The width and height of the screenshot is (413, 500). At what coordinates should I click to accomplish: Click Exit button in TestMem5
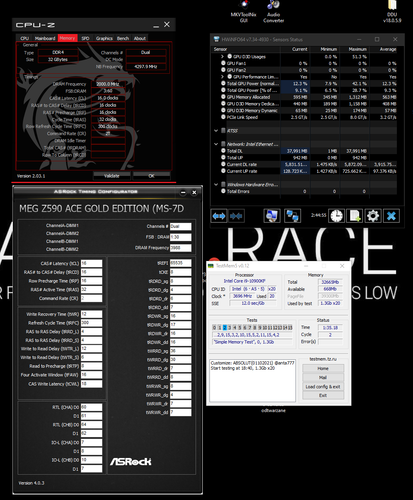[x=323, y=395]
